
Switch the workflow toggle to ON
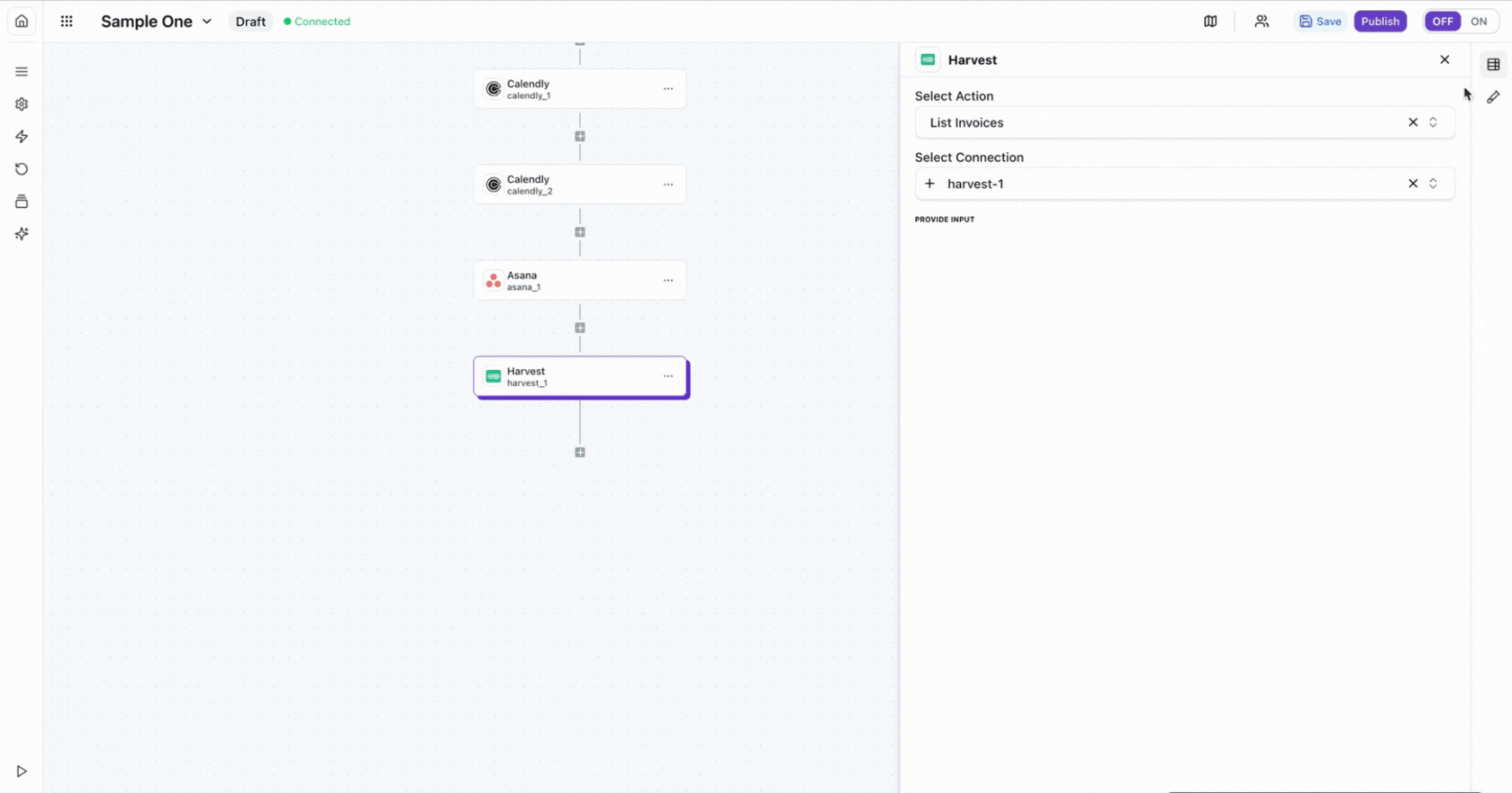tap(1479, 22)
